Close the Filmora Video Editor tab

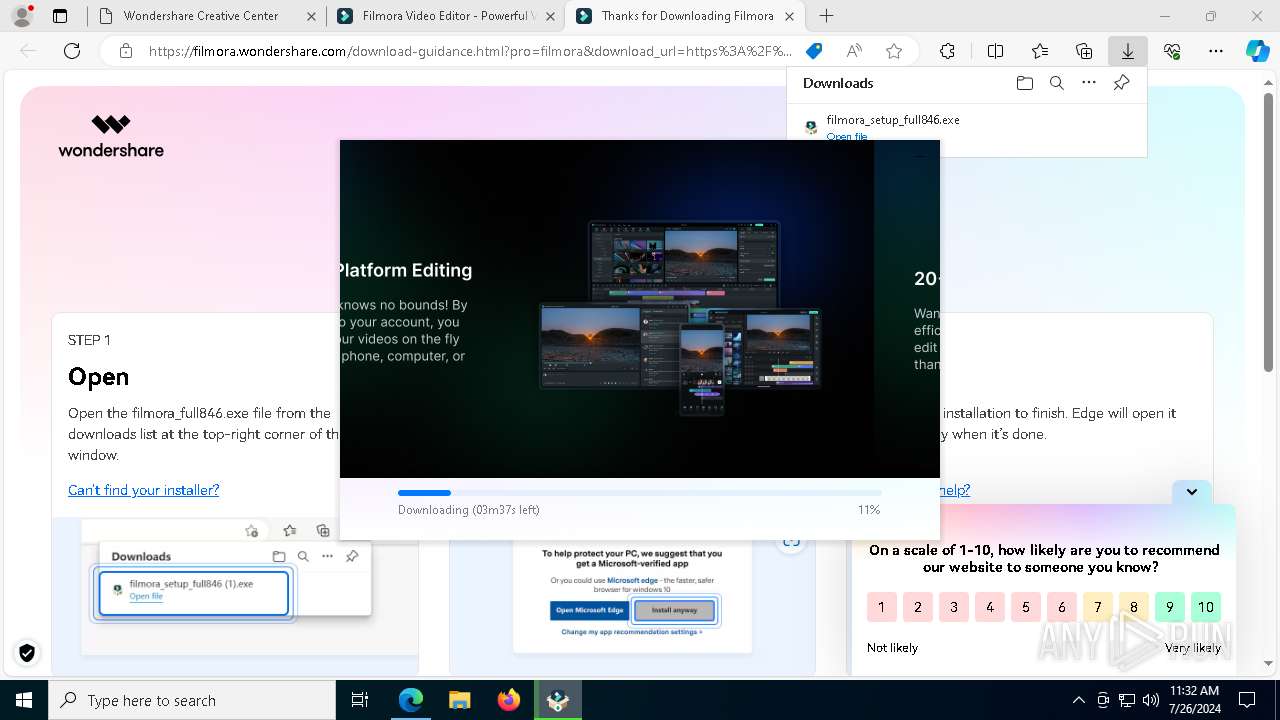coord(550,16)
